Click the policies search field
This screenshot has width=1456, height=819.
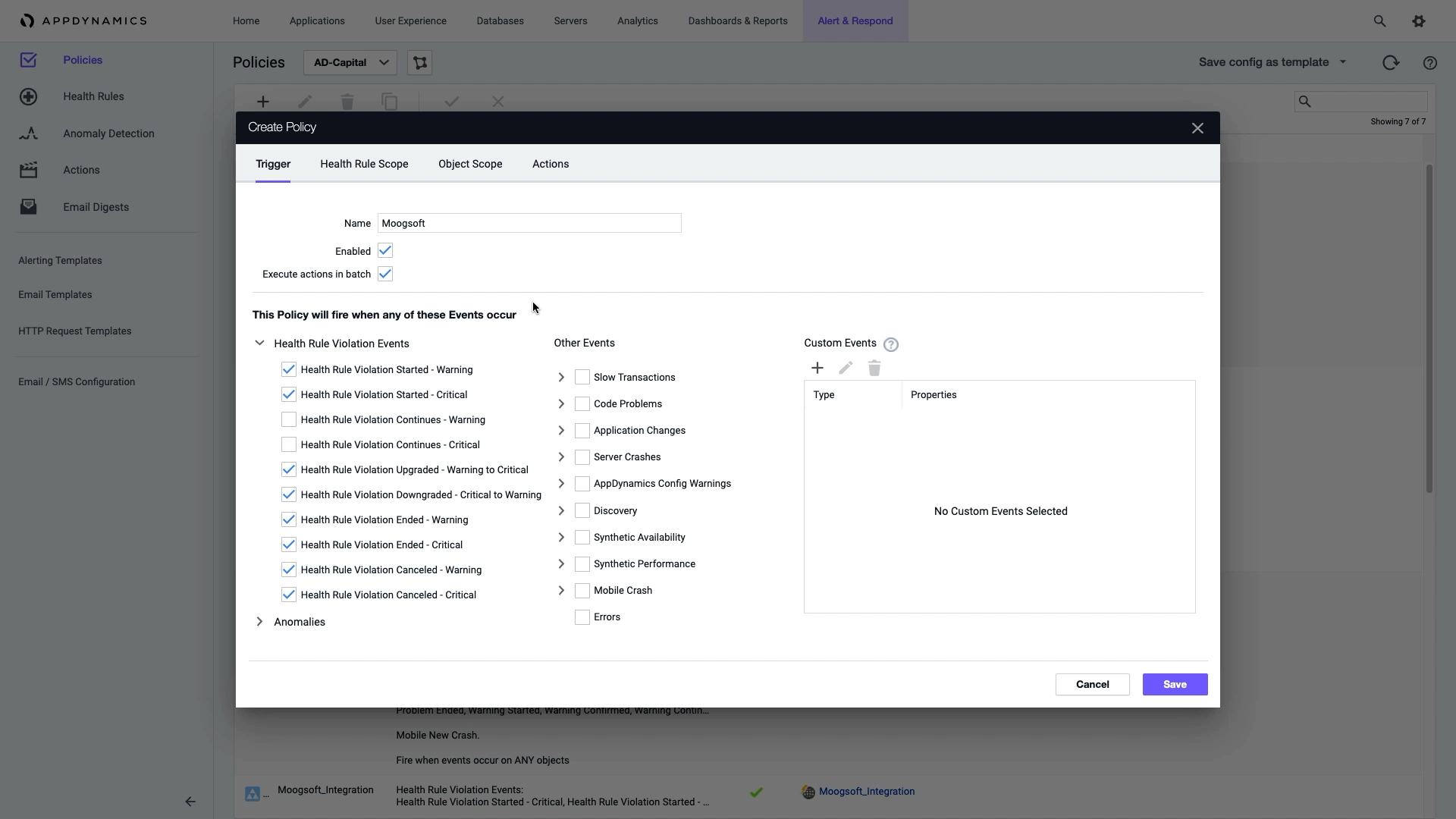(x=1361, y=101)
